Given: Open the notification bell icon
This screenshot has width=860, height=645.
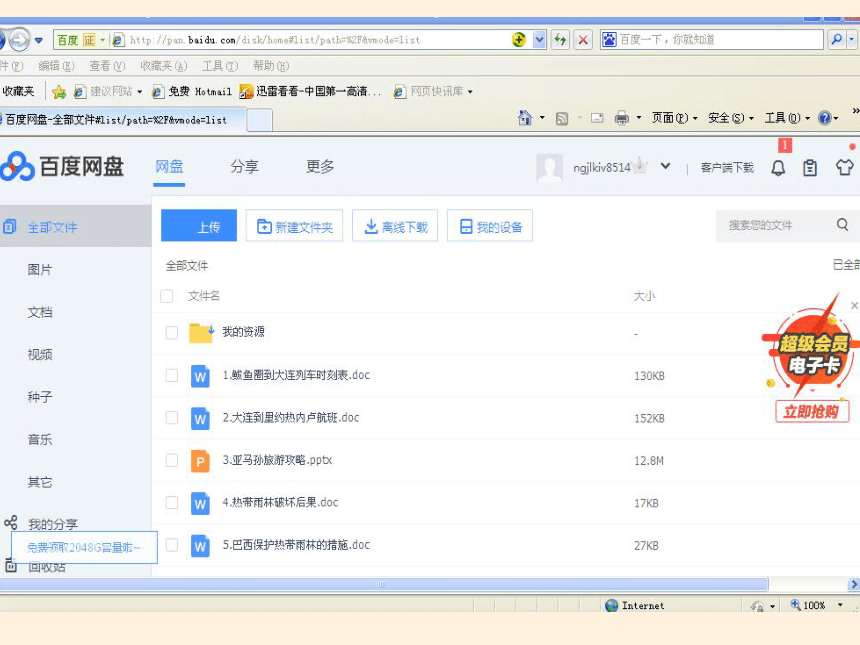Looking at the screenshot, I should [778, 168].
